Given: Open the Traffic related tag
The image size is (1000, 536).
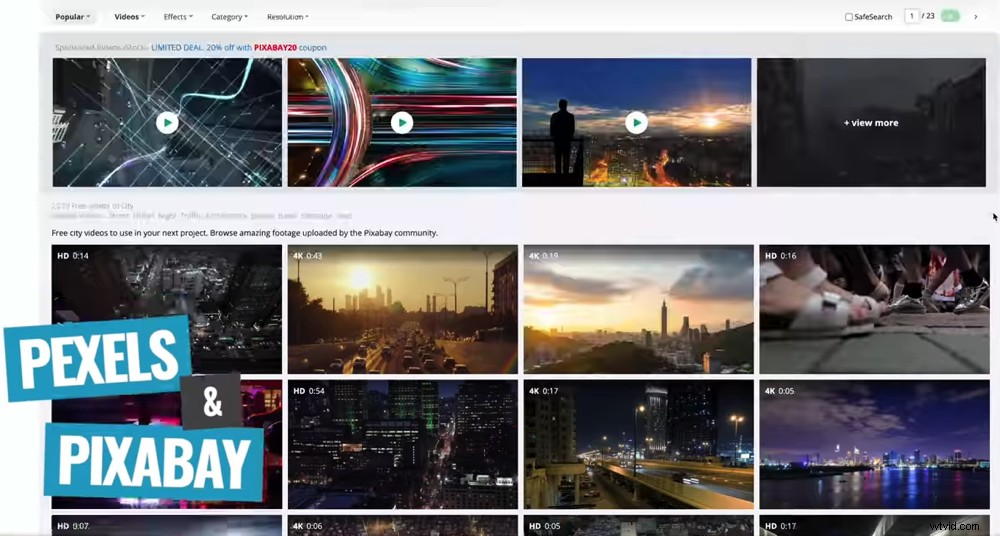Looking at the screenshot, I should click(190, 216).
